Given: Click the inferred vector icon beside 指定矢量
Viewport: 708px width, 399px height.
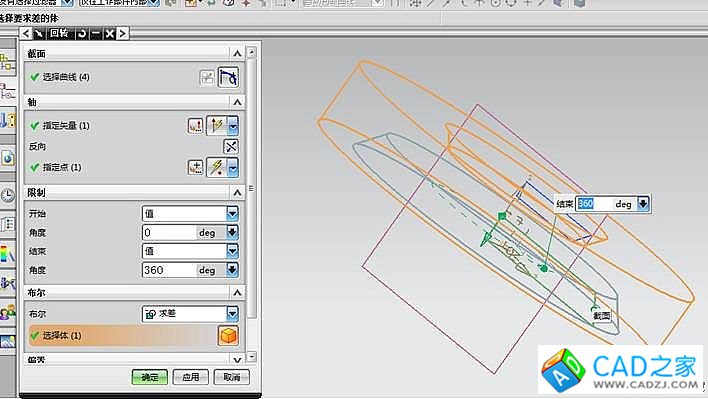Looking at the screenshot, I should [x=217, y=125].
